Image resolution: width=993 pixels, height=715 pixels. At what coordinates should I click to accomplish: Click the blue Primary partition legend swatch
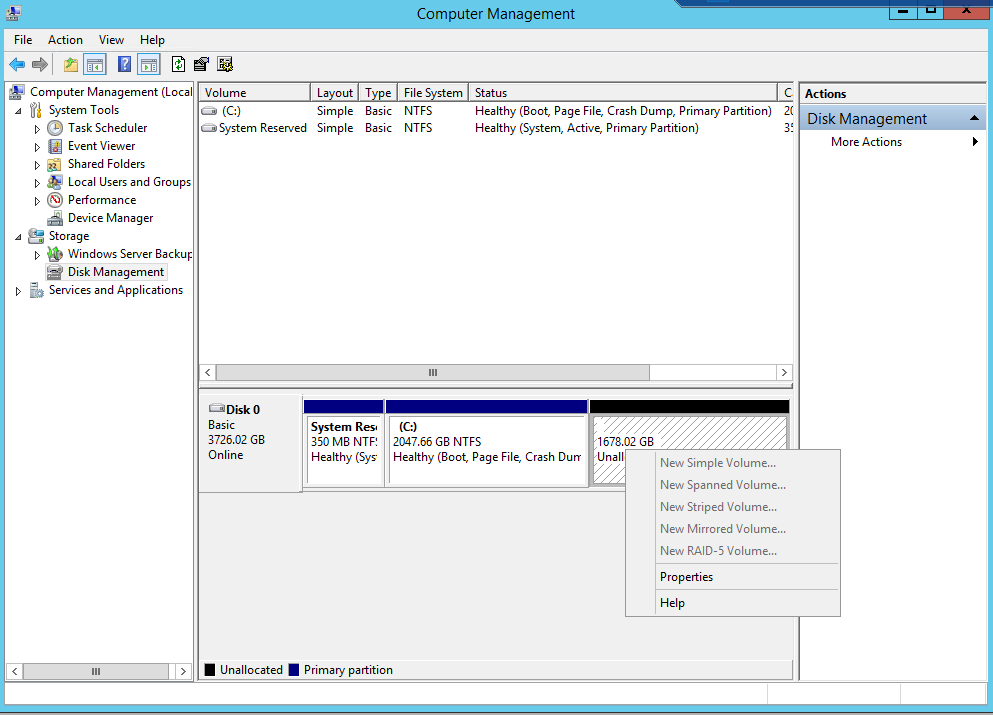point(294,670)
